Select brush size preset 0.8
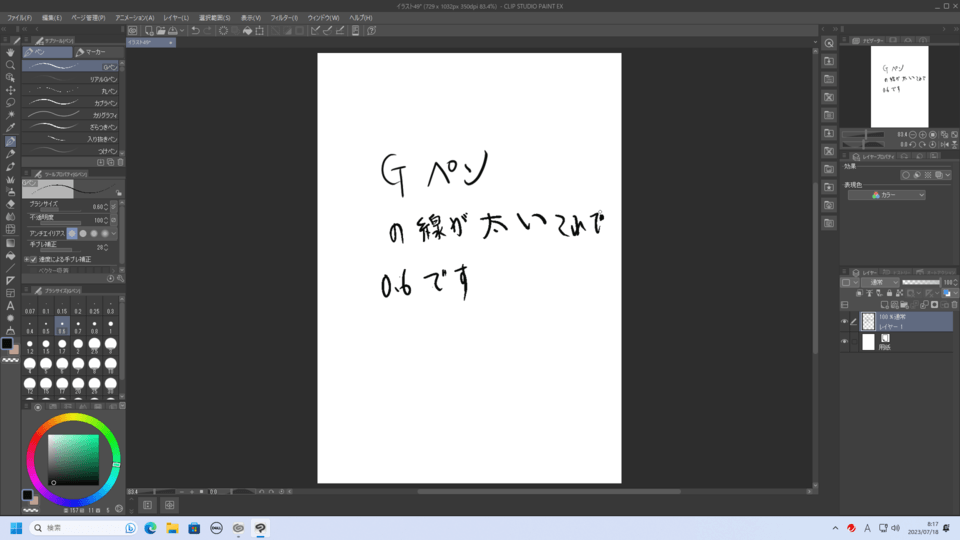This screenshot has height=540, width=960. [94, 326]
